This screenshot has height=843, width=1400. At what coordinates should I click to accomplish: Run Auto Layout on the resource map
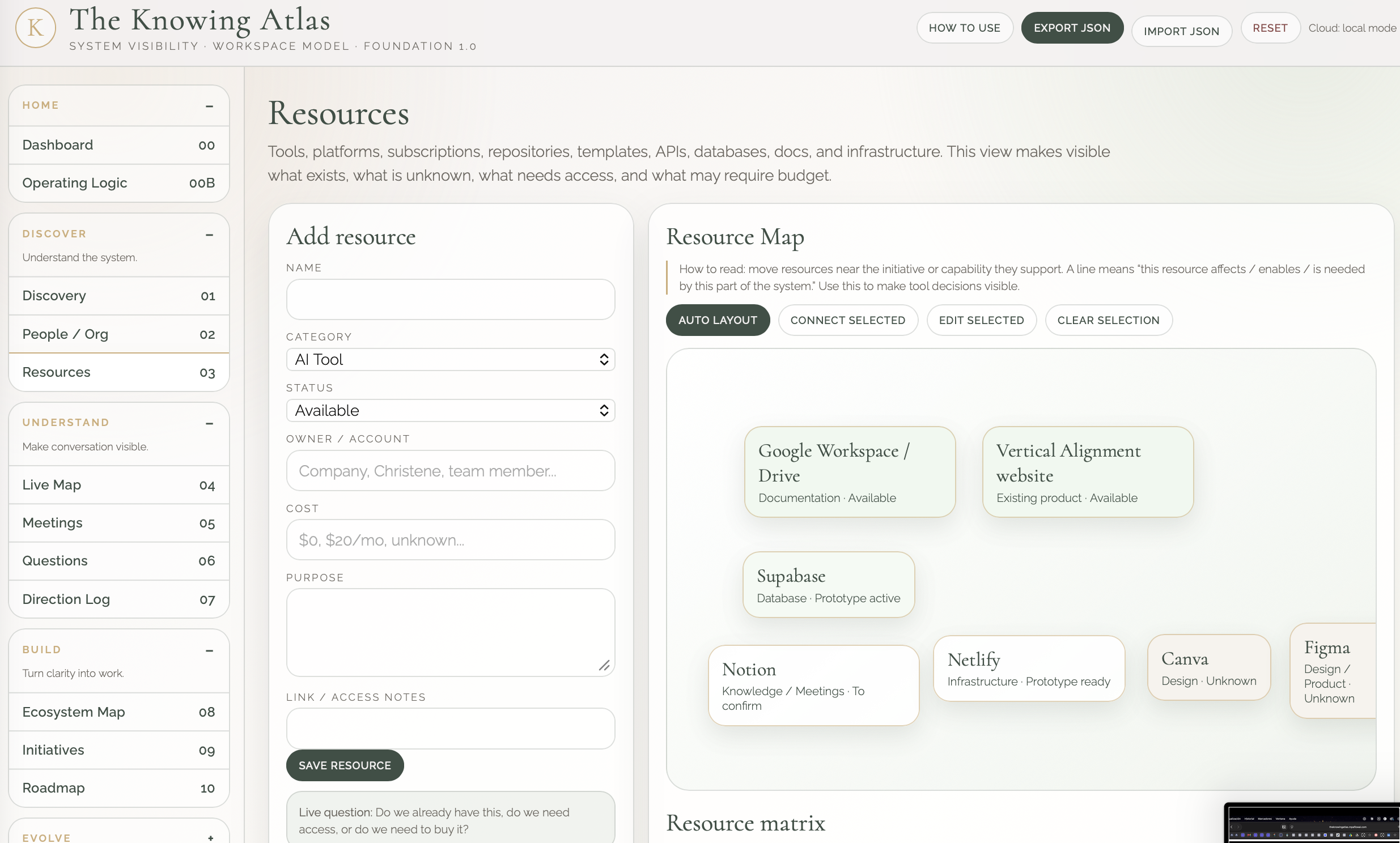coord(718,321)
